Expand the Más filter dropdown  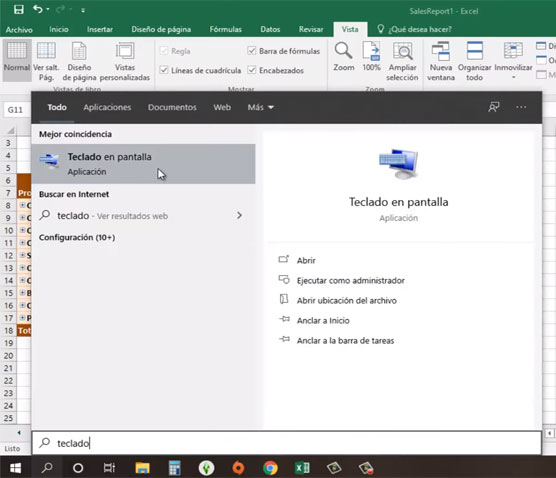click(261, 107)
